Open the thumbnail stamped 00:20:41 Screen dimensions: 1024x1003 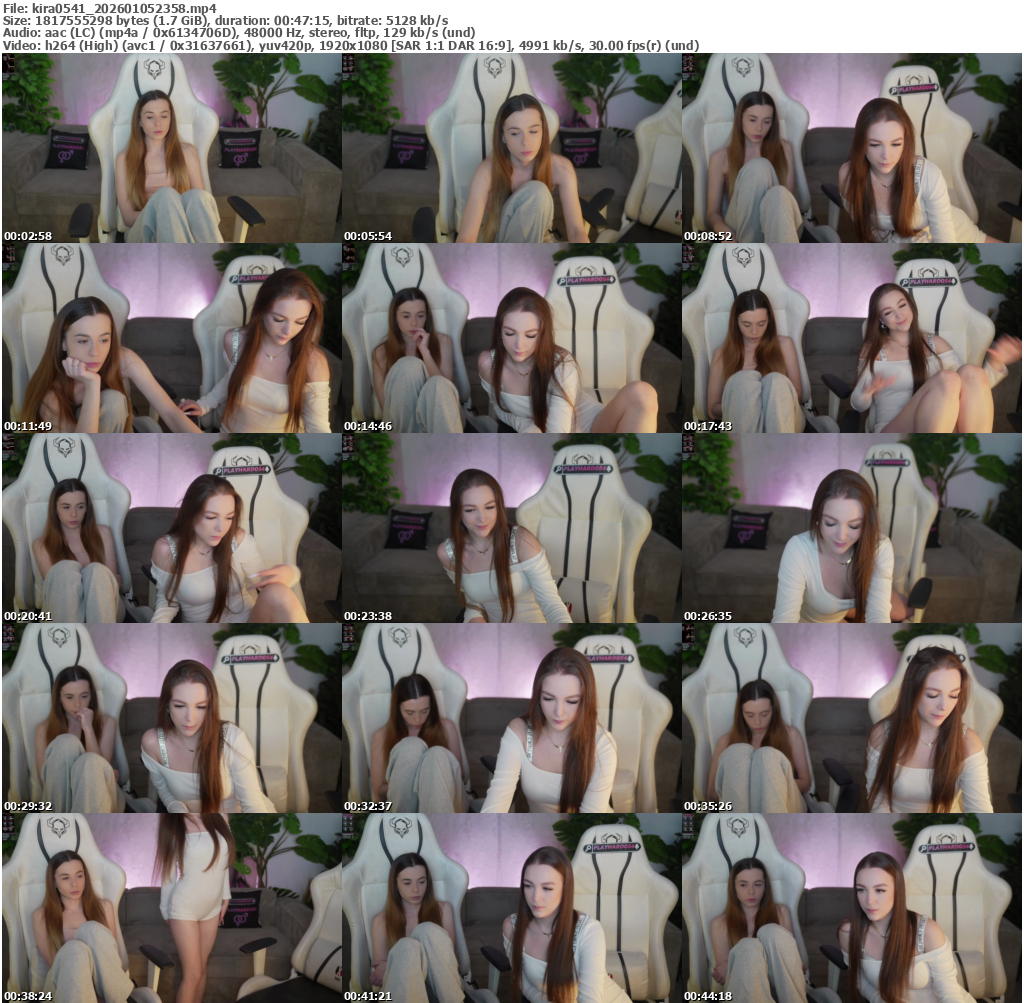(x=171, y=528)
